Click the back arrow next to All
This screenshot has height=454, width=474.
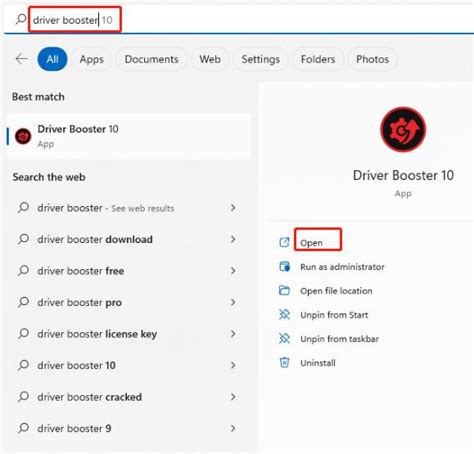(22, 59)
